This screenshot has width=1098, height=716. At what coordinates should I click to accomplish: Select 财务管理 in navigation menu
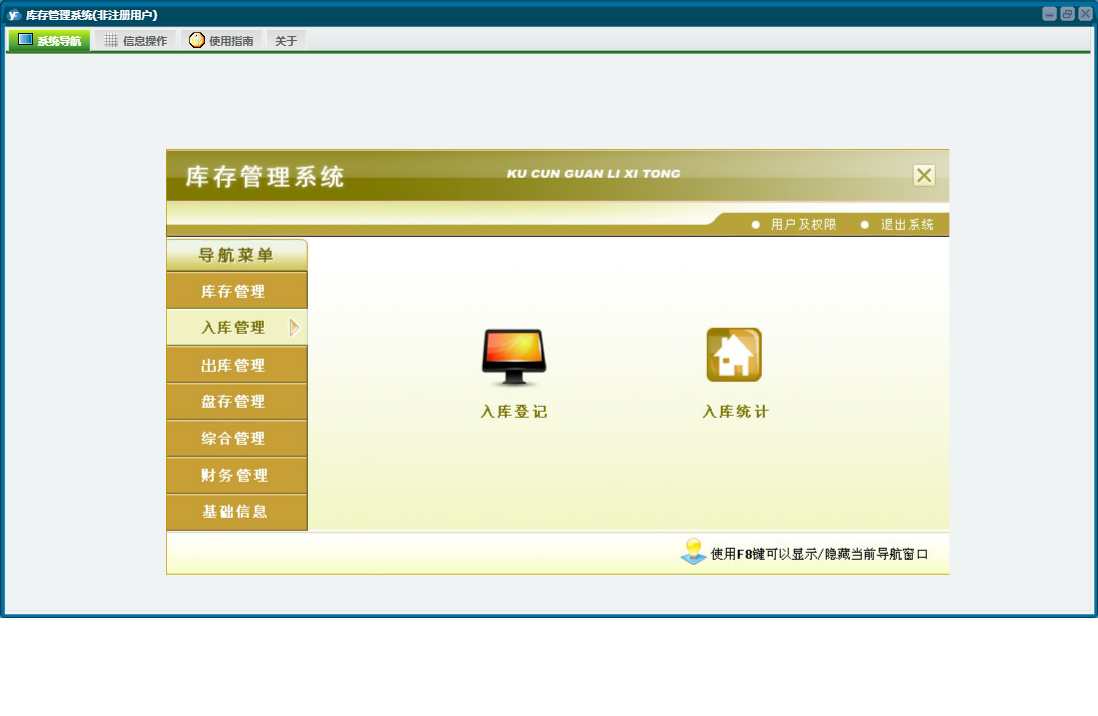(237, 475)
